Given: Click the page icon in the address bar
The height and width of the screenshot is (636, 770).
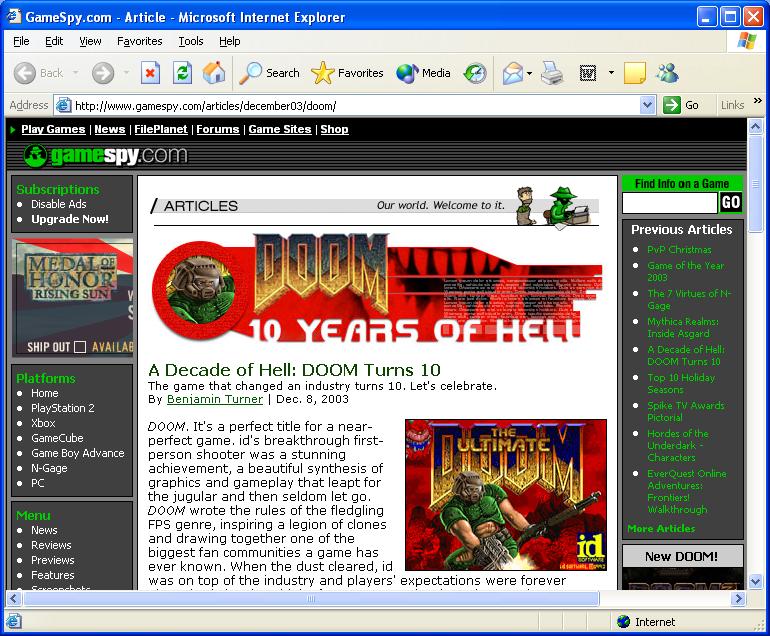Looking at the screenshot, I should point(63,105).
